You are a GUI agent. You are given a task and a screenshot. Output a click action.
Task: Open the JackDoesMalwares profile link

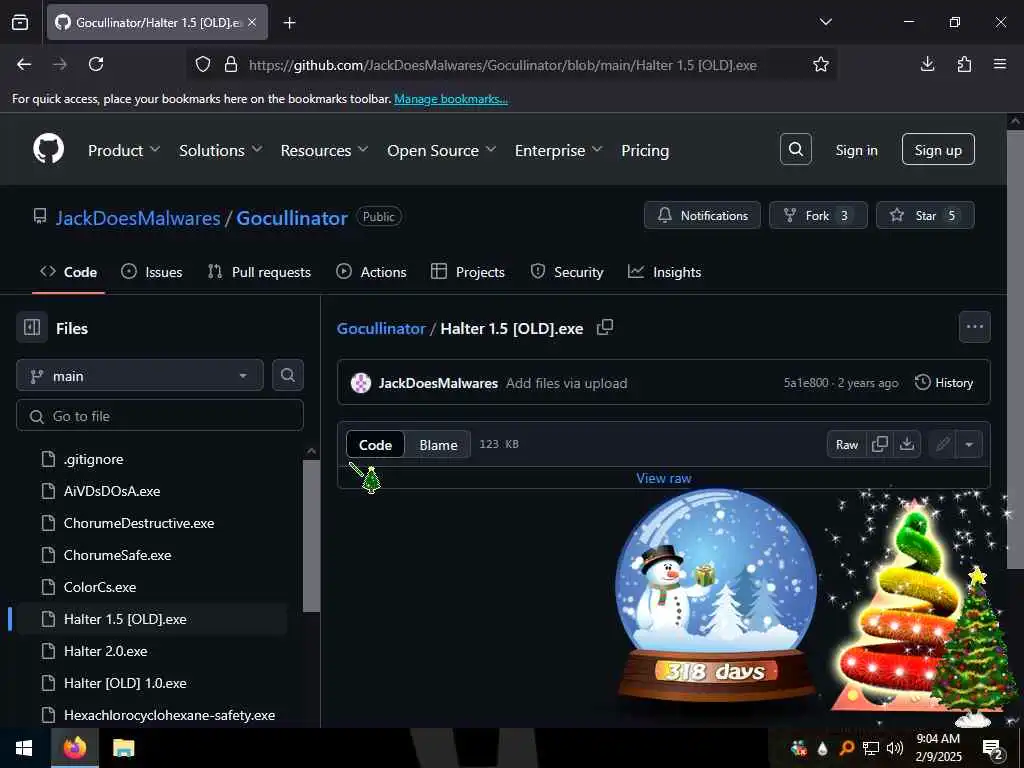[138, 217]
